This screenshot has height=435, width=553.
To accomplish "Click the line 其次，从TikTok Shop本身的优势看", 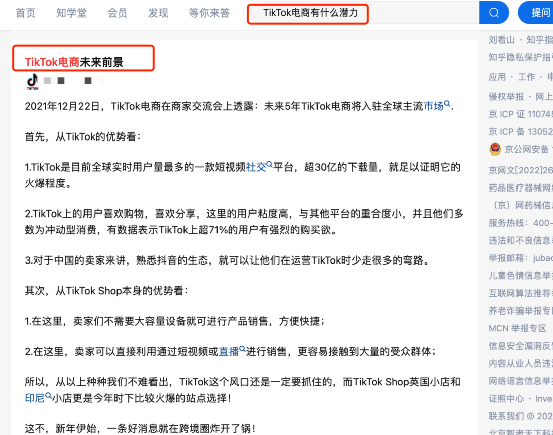I will tap(107, 291).
